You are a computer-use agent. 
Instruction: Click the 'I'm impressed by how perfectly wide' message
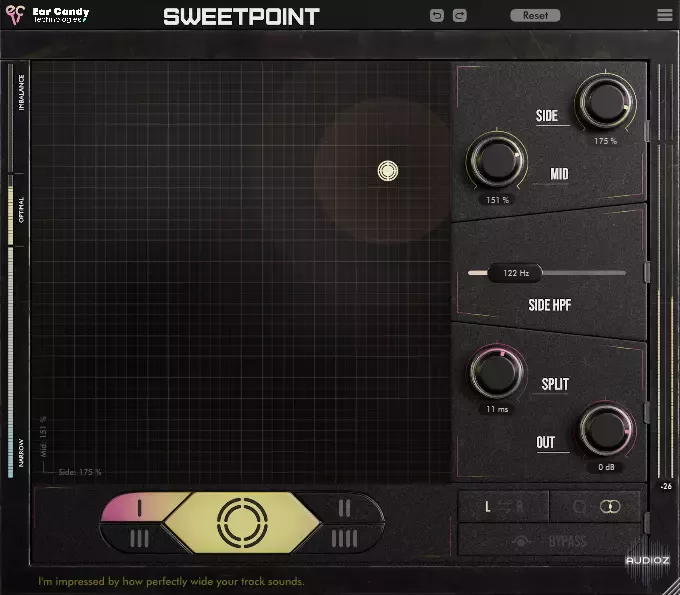[171, 581]
